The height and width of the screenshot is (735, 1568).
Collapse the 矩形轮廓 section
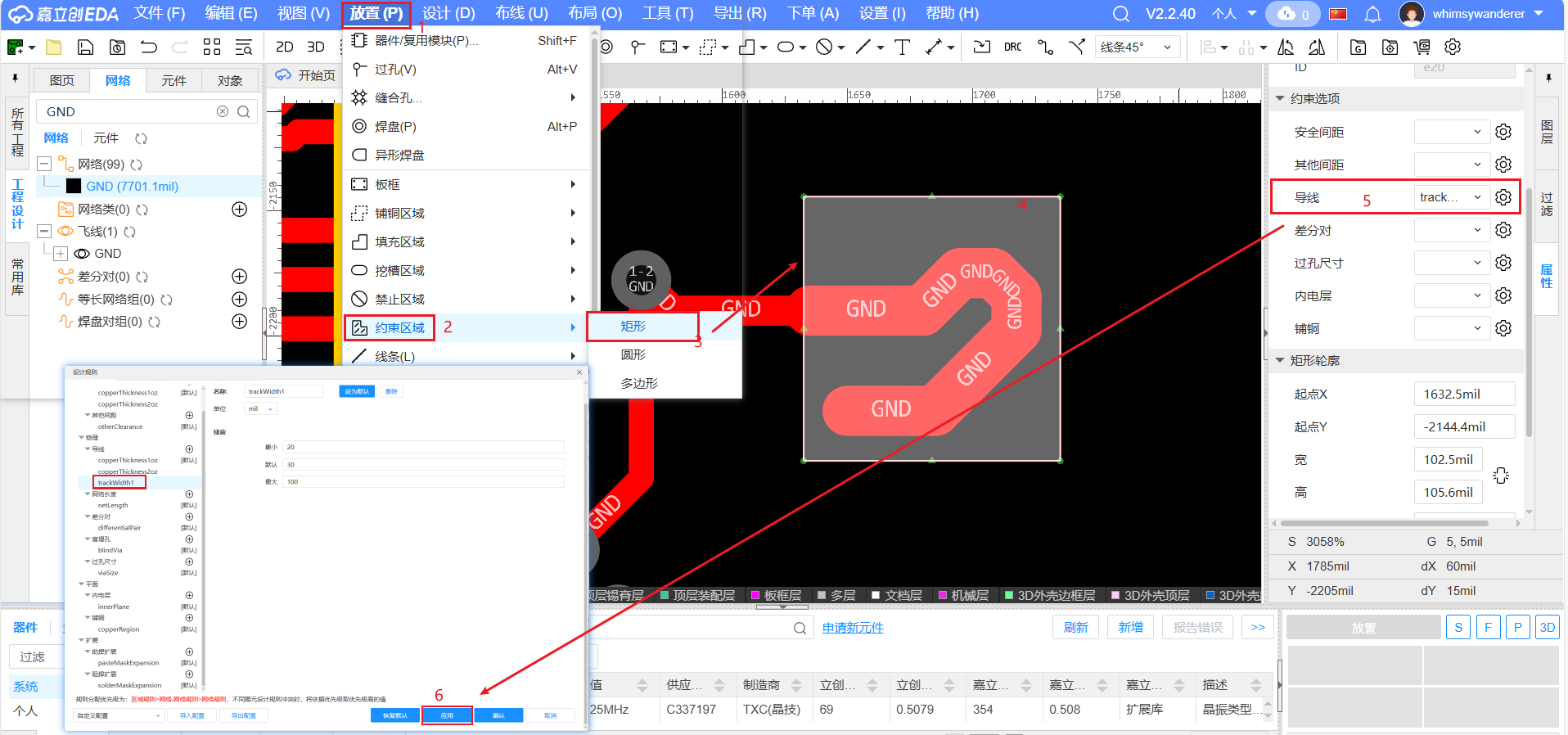pos(1280,360)
